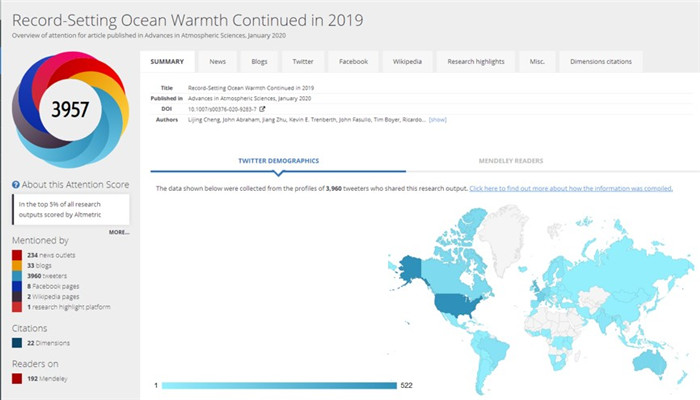Viewport: 700px width, 400px height.
Task: Switch to the News tab
Action: (217, 62)
